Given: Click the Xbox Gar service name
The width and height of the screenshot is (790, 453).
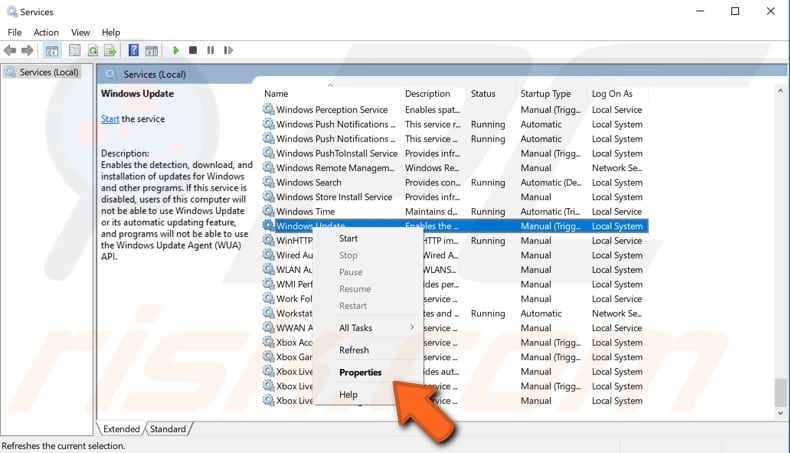Looking at the screenshot, I should [x=294, y=357].
